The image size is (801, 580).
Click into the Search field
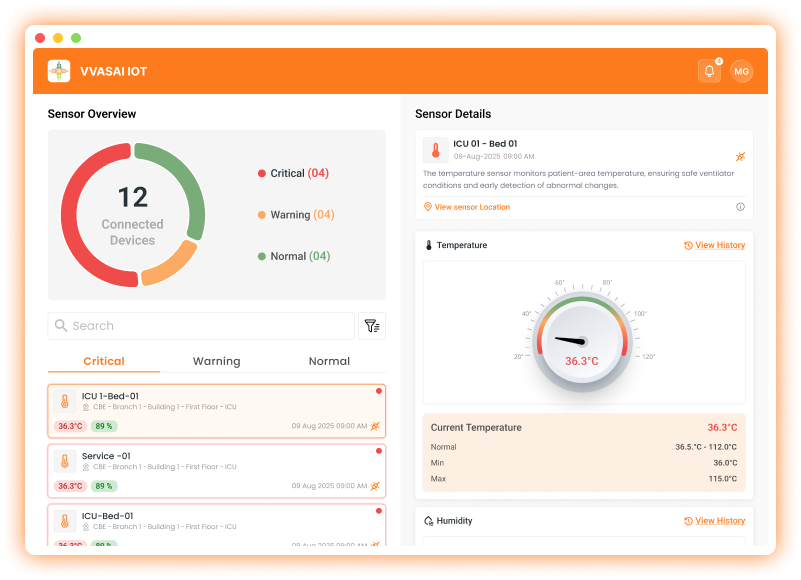click(201, 326)
